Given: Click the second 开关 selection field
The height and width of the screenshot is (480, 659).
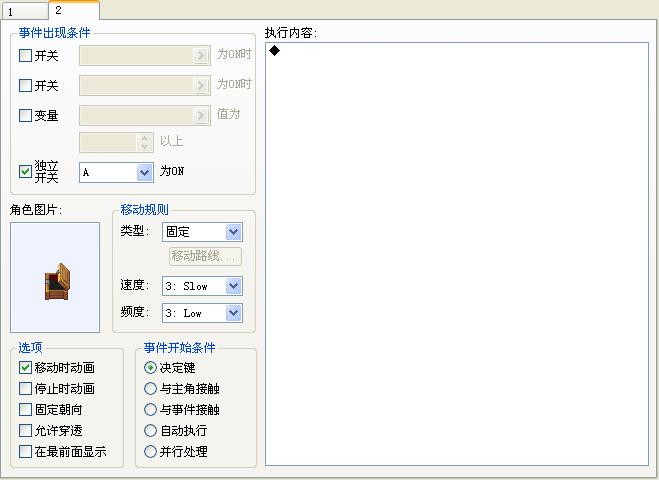Looking at the screenshot, I should click(x=145, y=85).
